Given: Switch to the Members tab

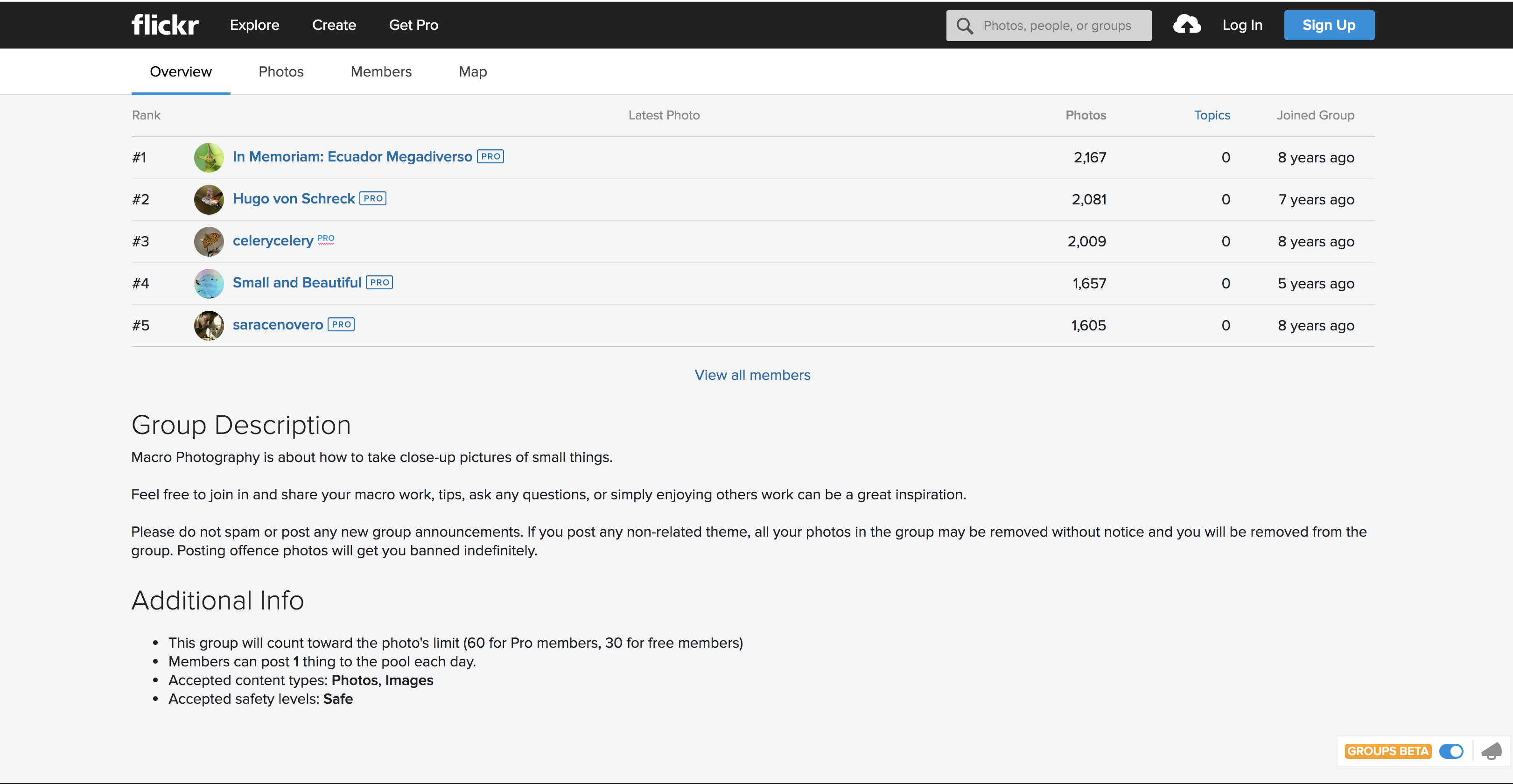Looking at the screenshot, I should (381, 72).
